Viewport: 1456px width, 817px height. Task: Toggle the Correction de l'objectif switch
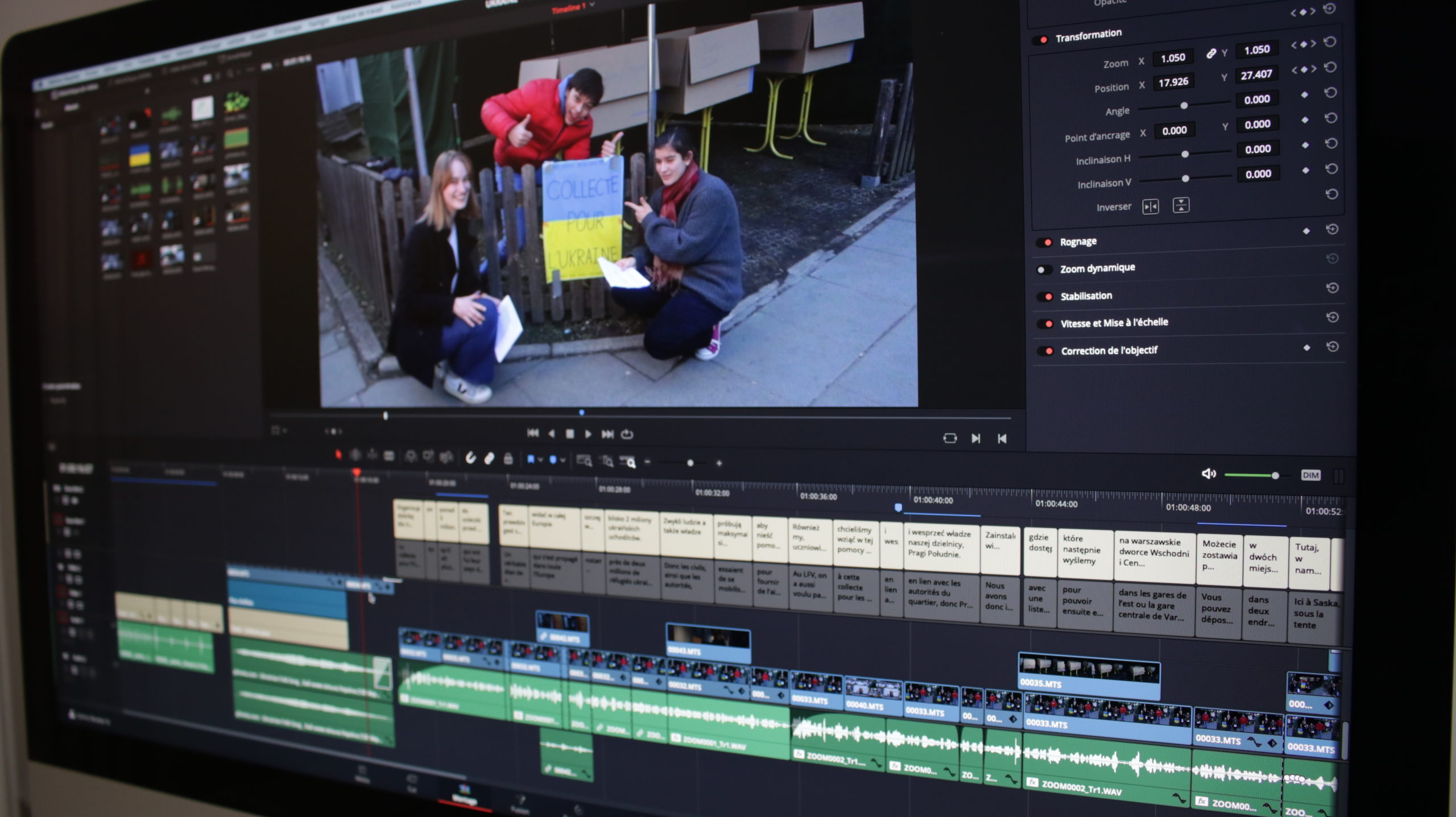[x=1045, y=351]
